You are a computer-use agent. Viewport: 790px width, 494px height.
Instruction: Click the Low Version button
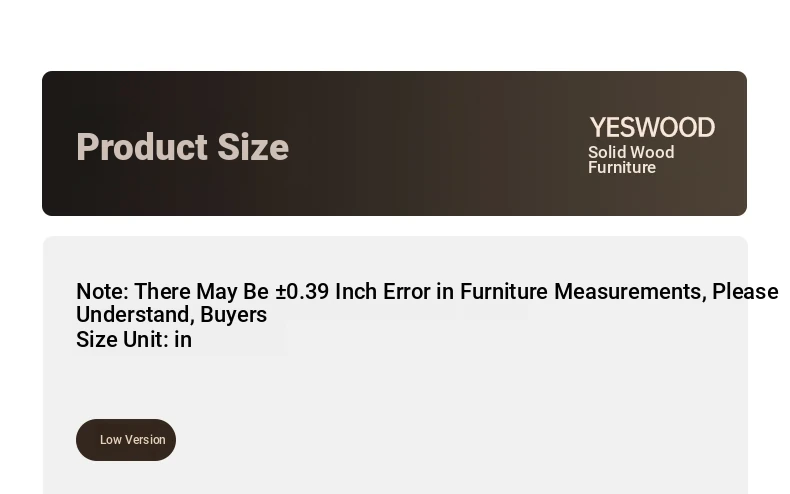coord(126,440)
